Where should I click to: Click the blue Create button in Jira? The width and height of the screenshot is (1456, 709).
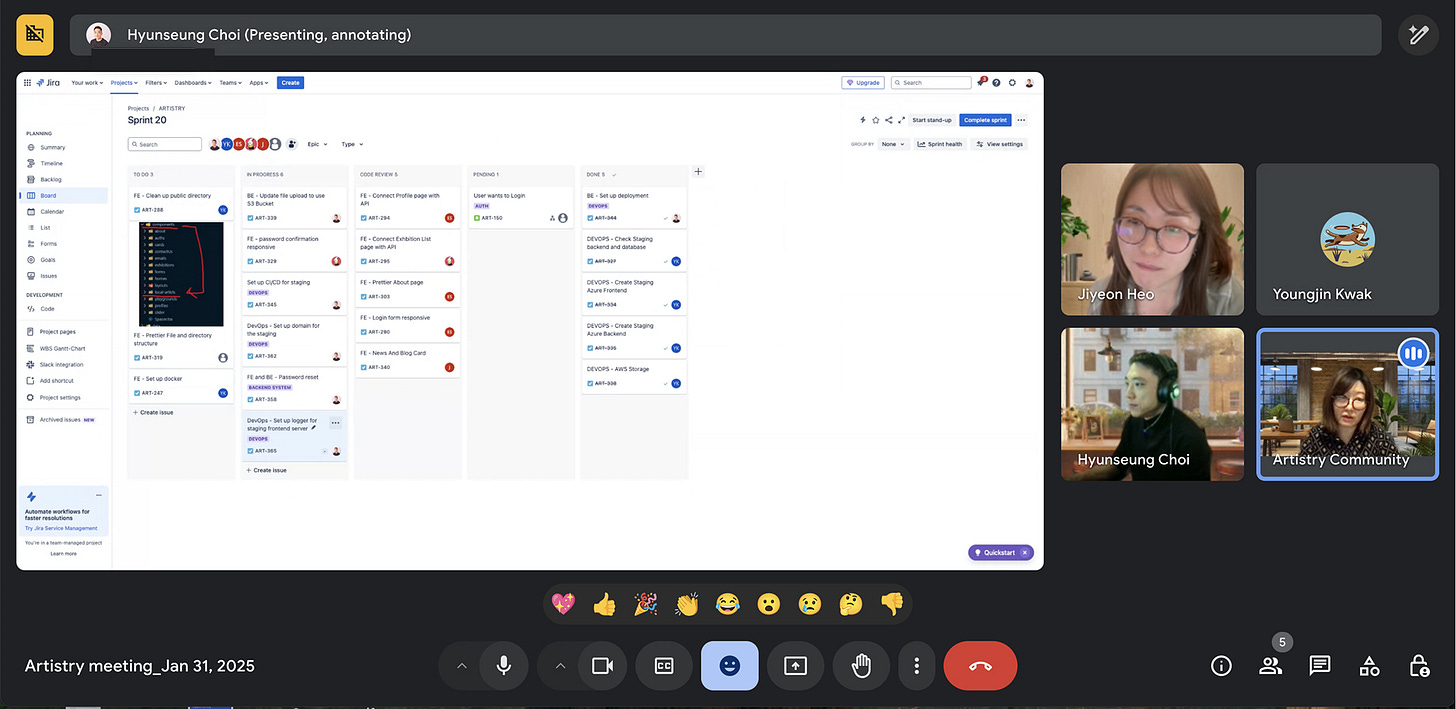(290, 83)
